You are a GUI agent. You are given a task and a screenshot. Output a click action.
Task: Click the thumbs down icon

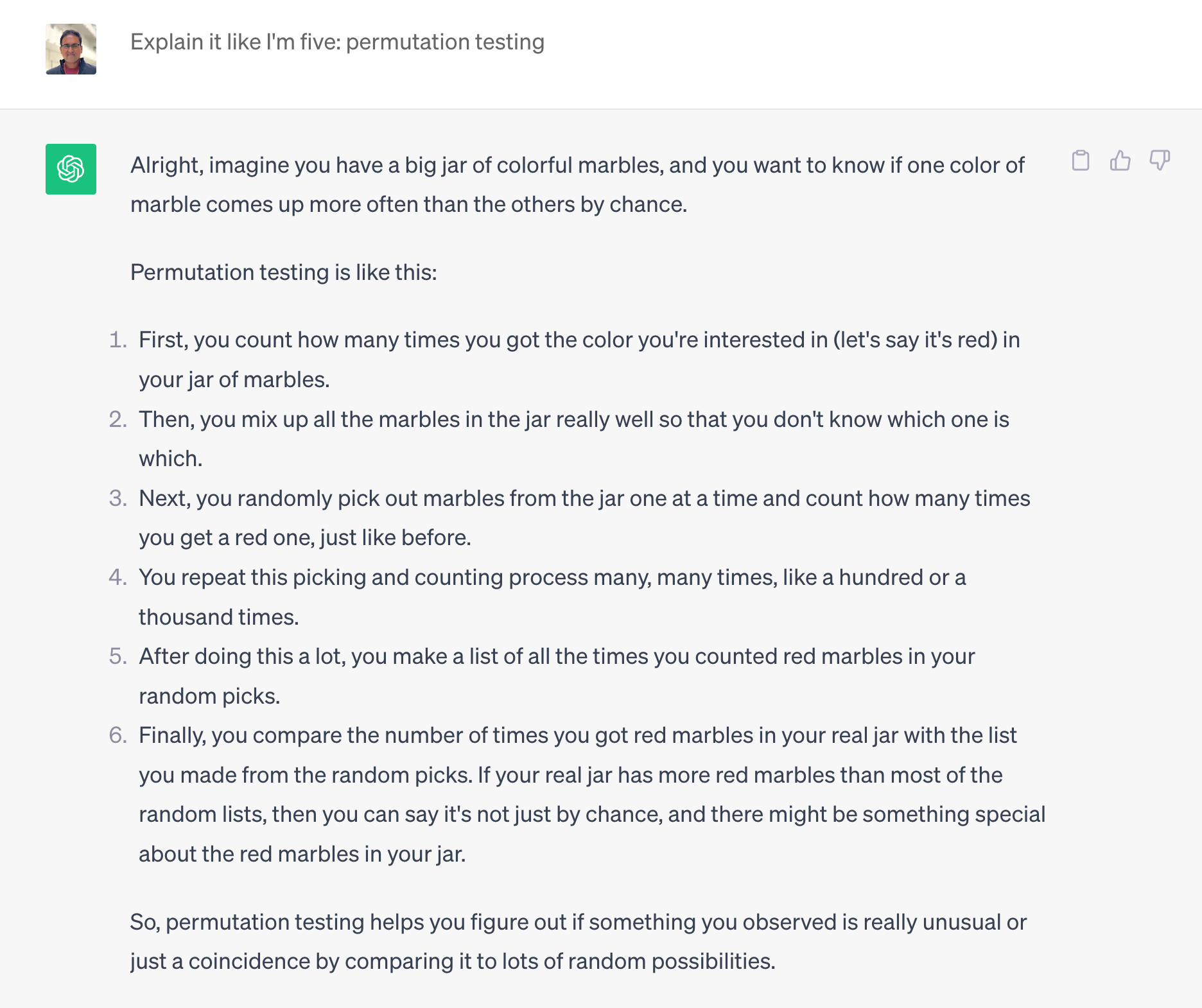click(1160, 160)
